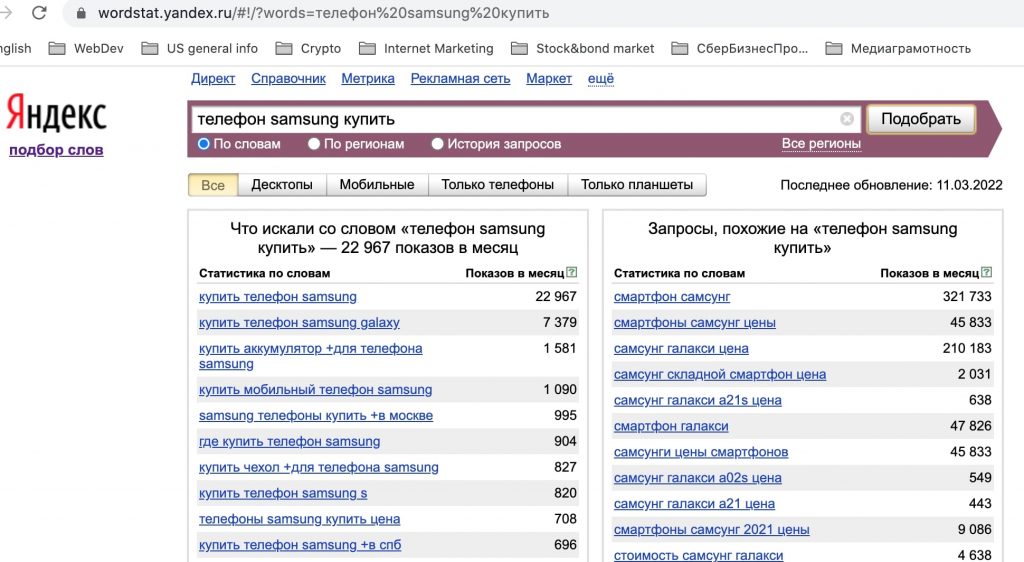Switch to the Только телефоны tab
Viewport: 1024px width, 562px height.
pos(498,185)
